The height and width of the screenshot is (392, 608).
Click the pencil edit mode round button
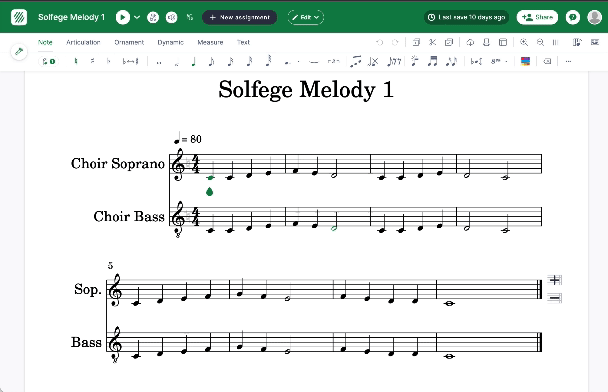click(19, 52)
